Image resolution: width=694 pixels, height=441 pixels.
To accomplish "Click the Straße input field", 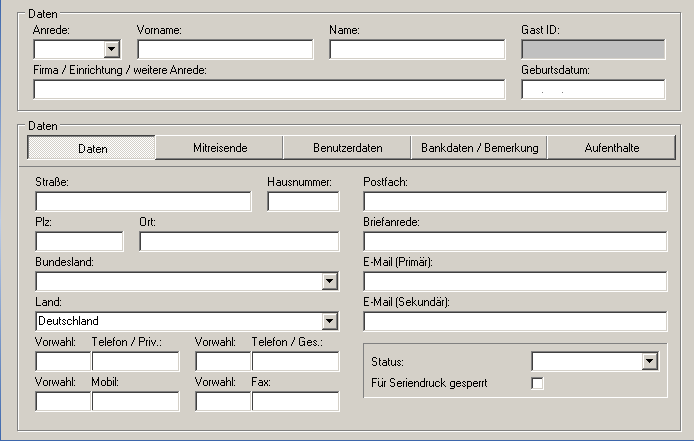I will (143, 202).
